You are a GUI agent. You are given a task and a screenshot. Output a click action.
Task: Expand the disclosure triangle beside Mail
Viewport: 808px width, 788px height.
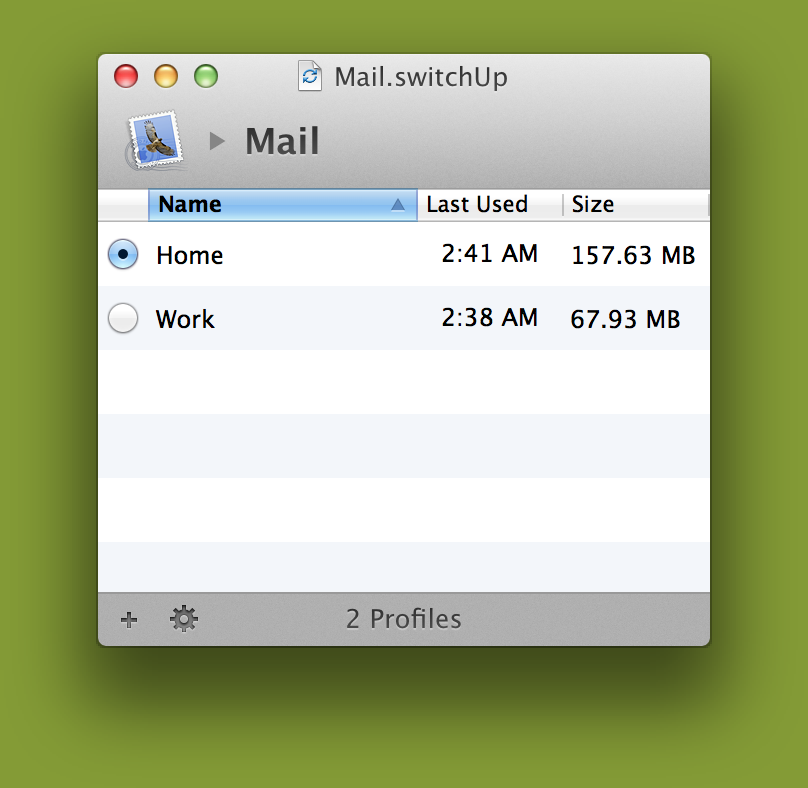(x=217, y=141)
